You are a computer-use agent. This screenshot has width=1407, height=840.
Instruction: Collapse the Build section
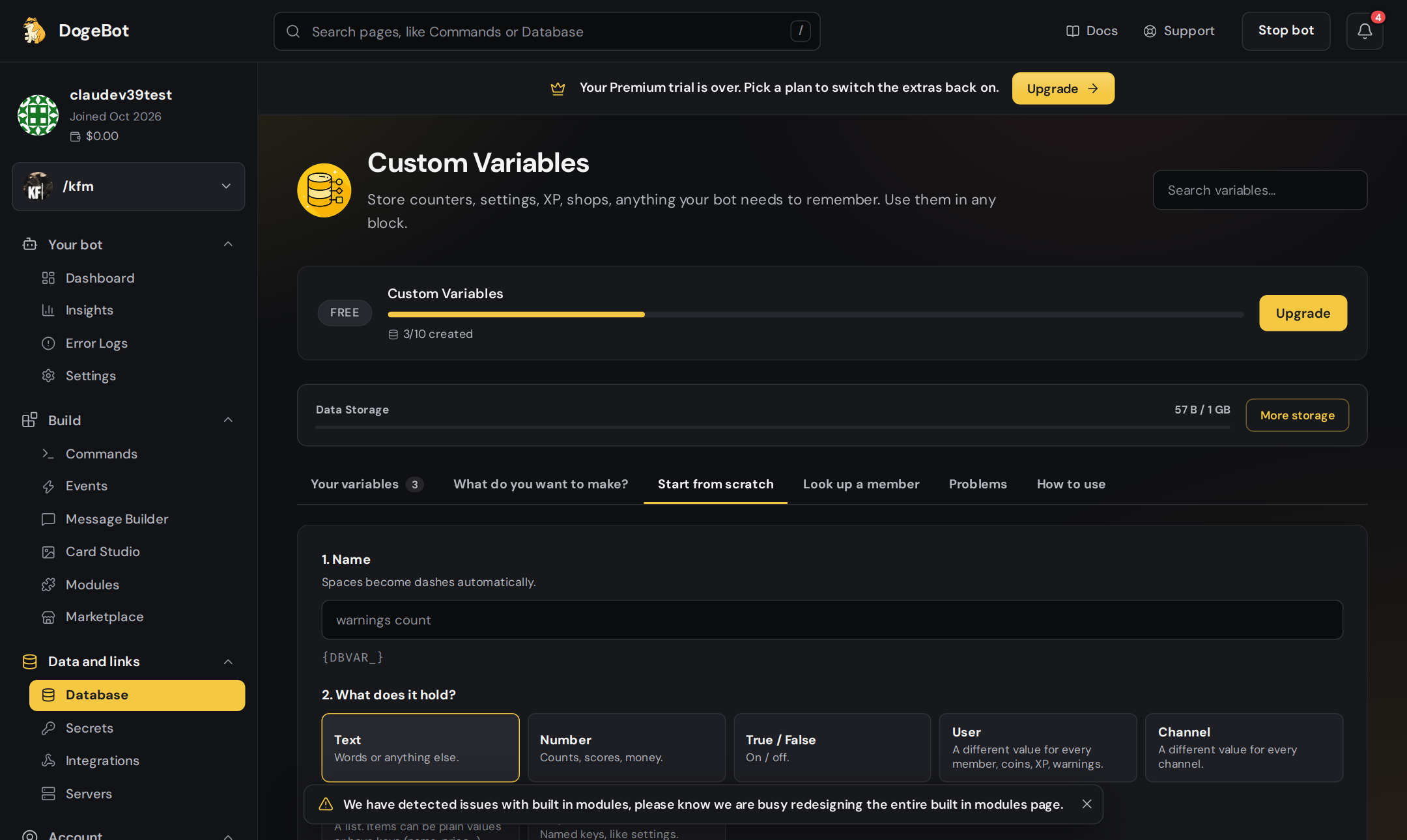point(228,420)
